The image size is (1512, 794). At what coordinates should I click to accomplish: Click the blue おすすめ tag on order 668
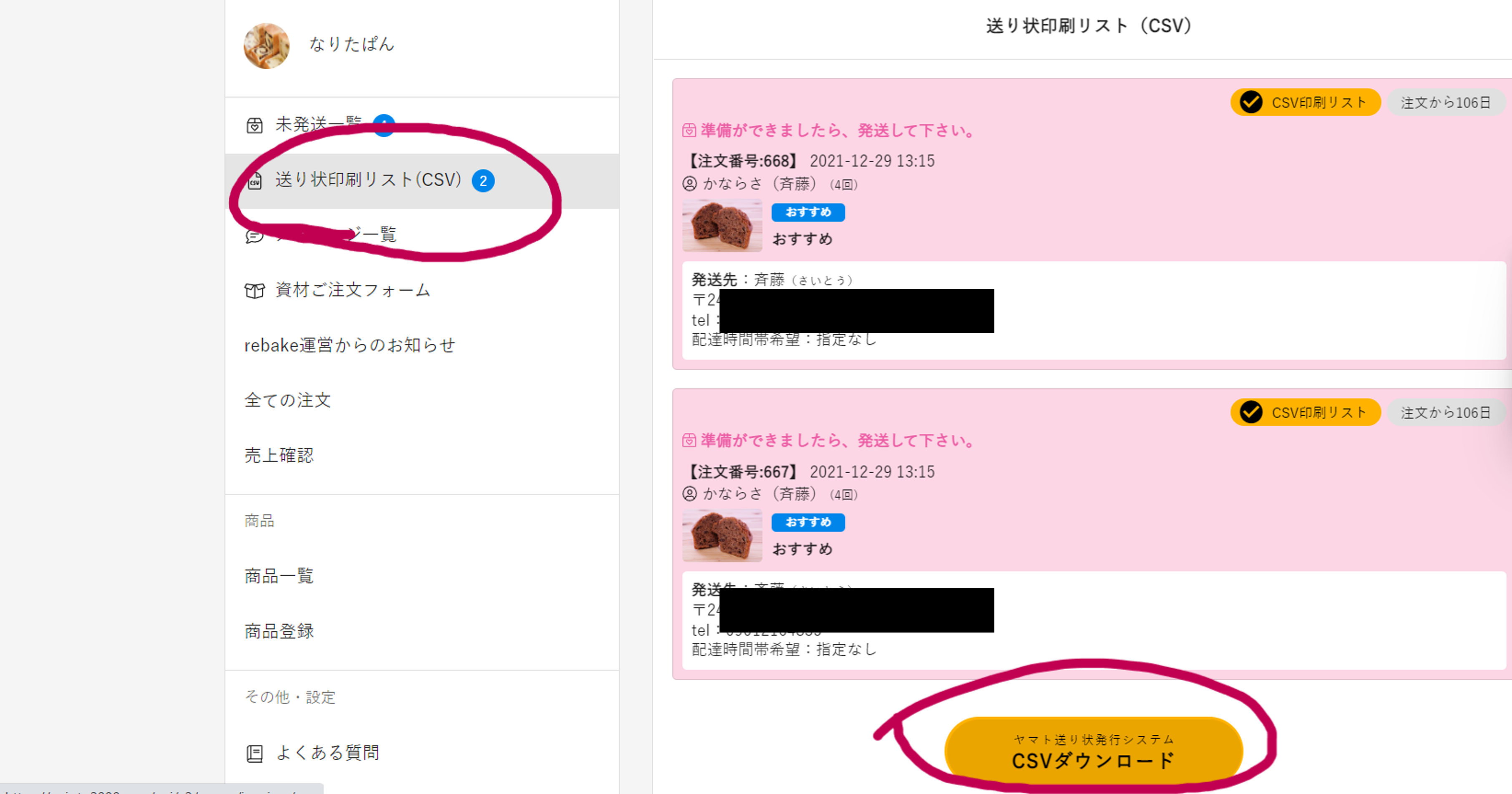808,212
